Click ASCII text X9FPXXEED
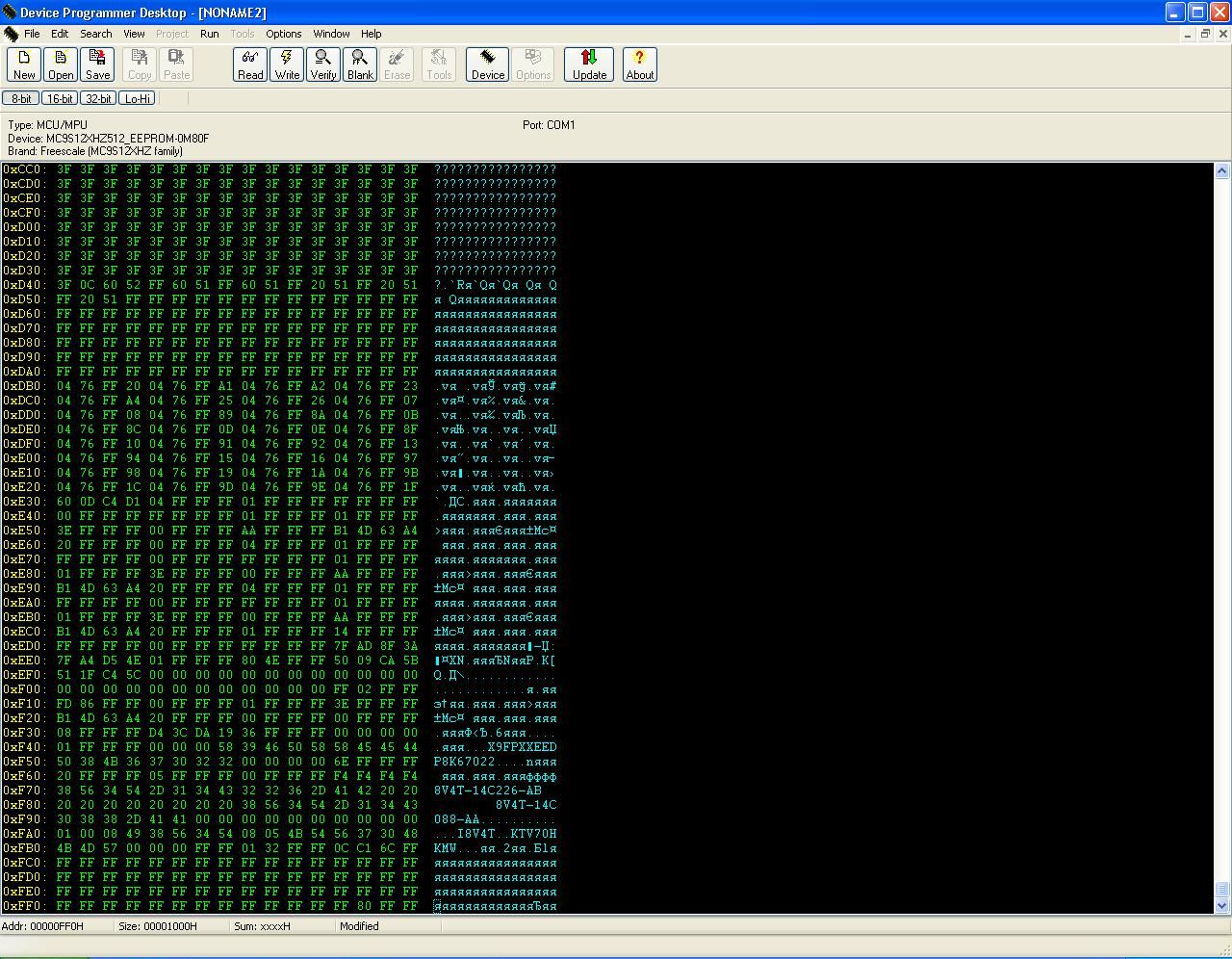 (523, 747)
